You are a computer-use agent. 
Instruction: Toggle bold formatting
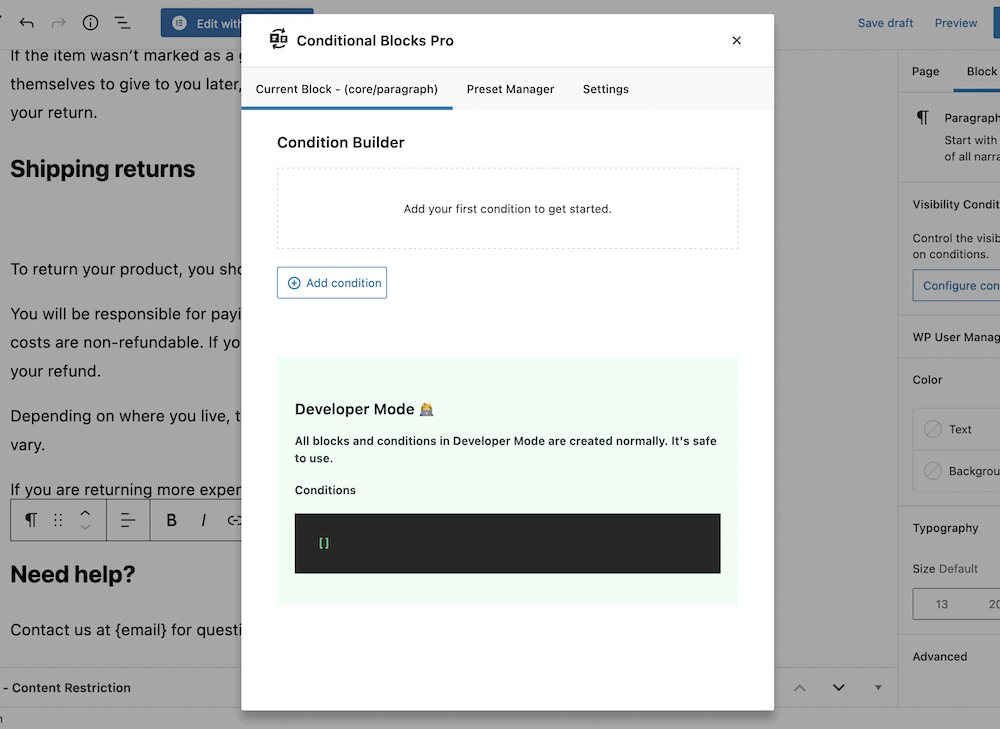coord(171,520)
